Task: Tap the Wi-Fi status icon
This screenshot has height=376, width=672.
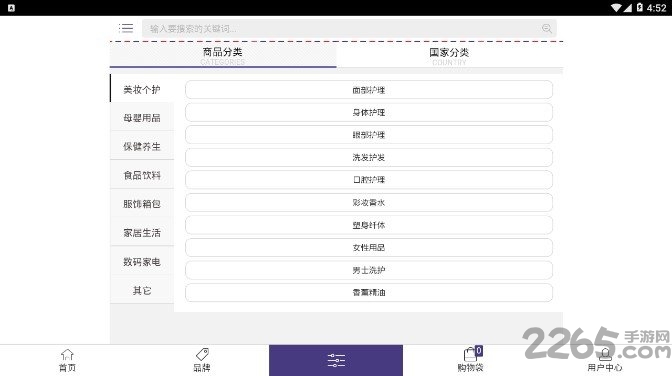Action: [616, 8]
